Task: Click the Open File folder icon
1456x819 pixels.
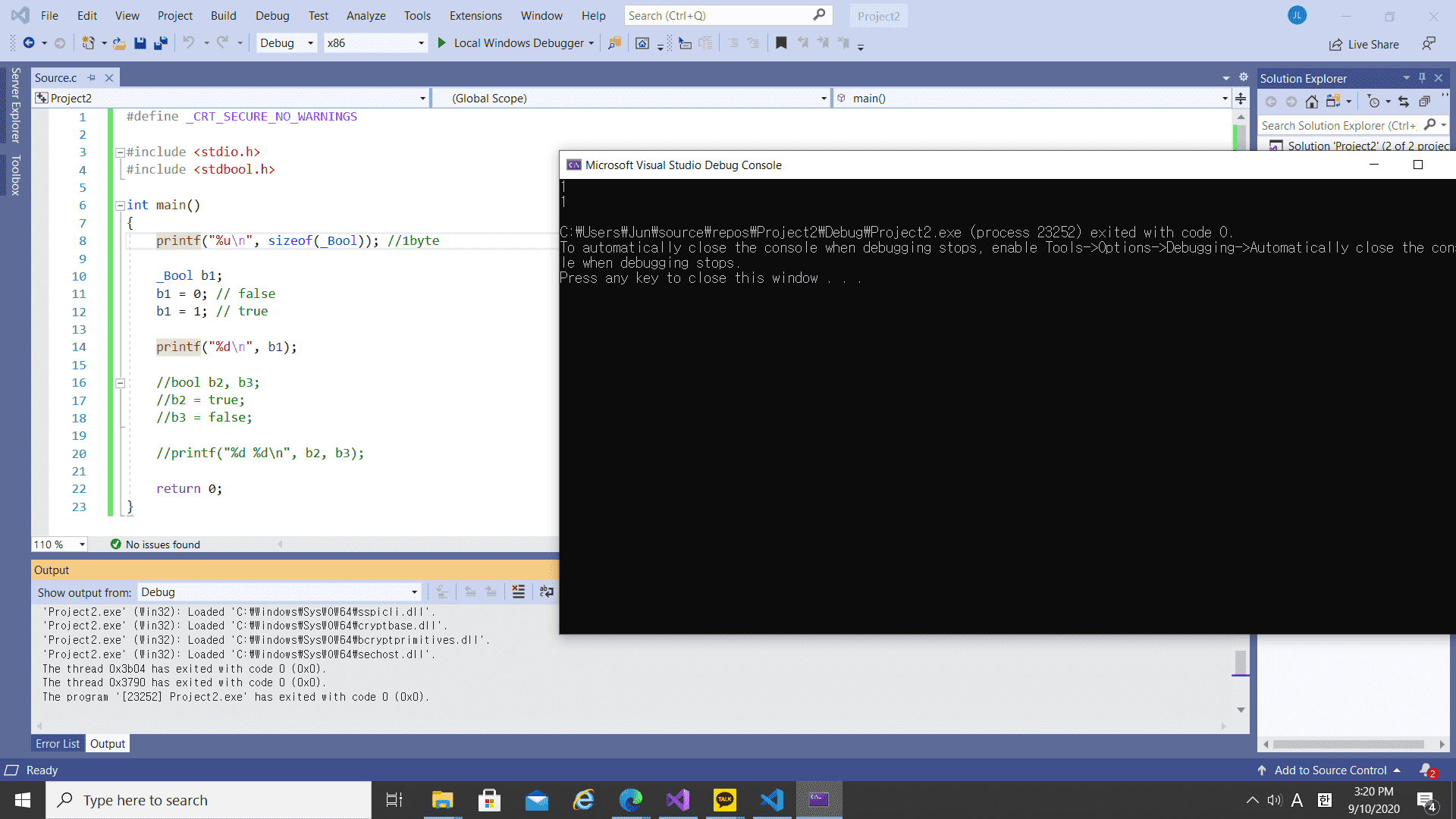Action: tap(119, 43)
